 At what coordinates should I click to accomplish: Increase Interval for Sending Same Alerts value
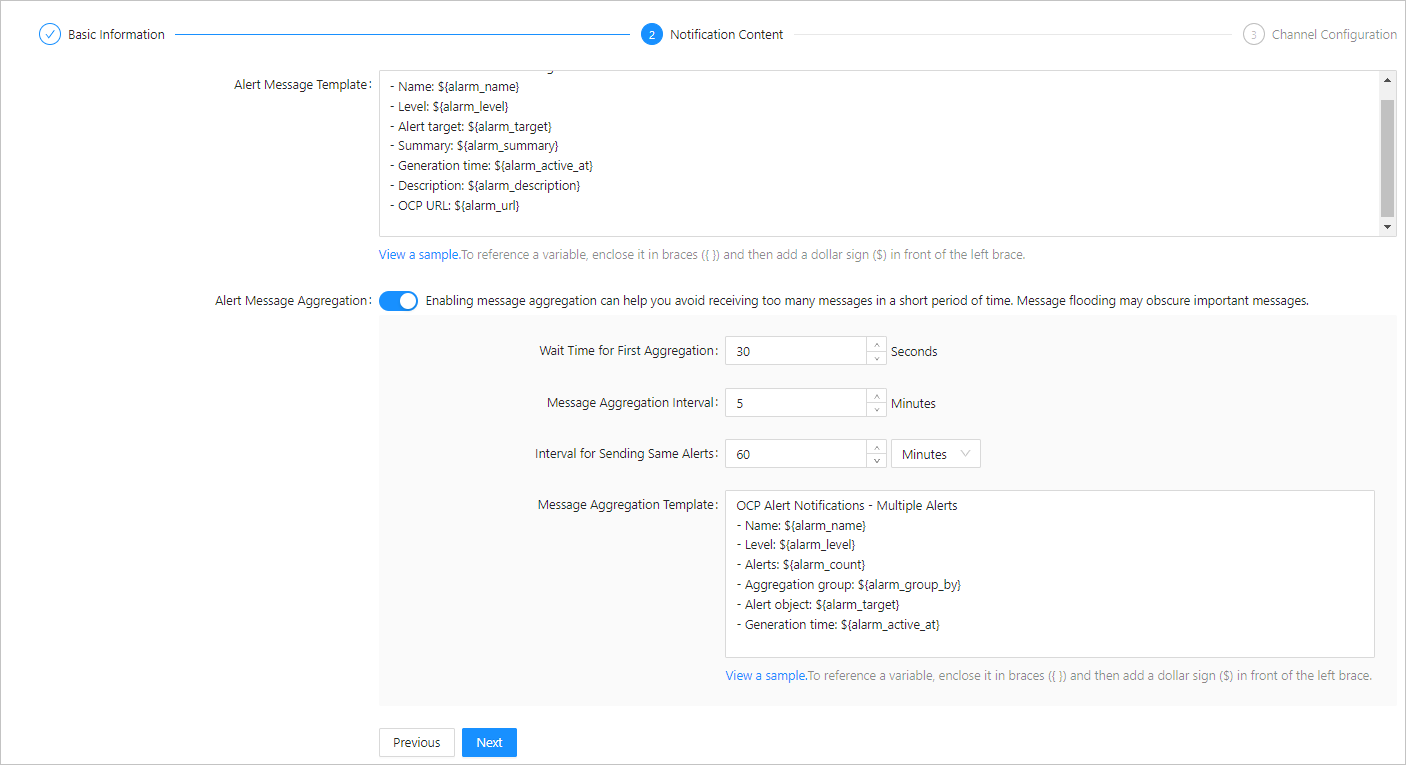876,447
